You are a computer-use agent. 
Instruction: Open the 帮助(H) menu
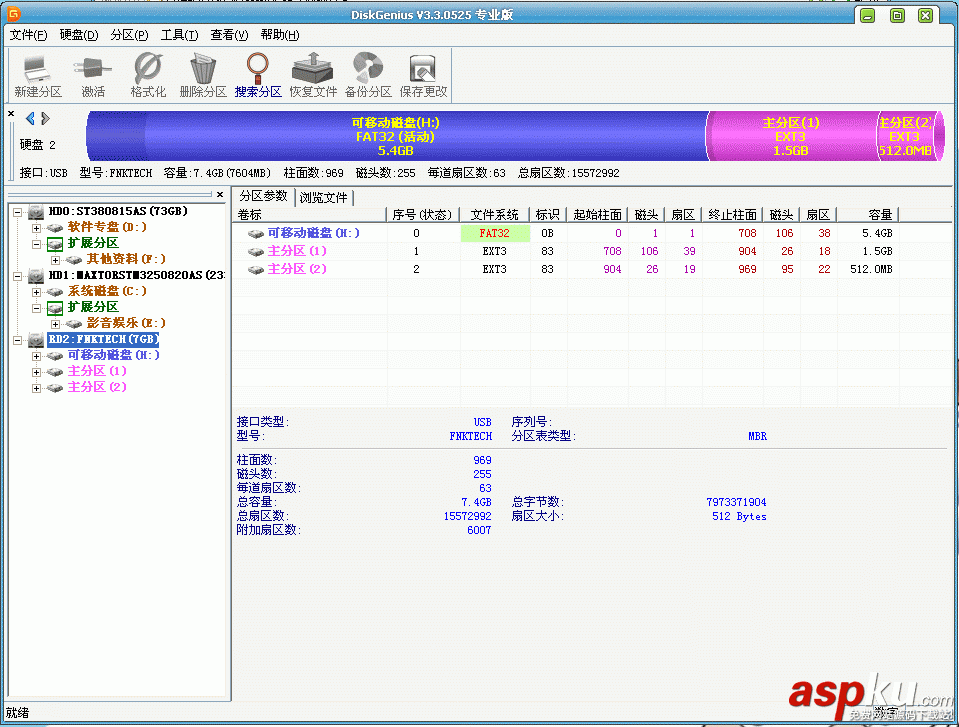280,35
